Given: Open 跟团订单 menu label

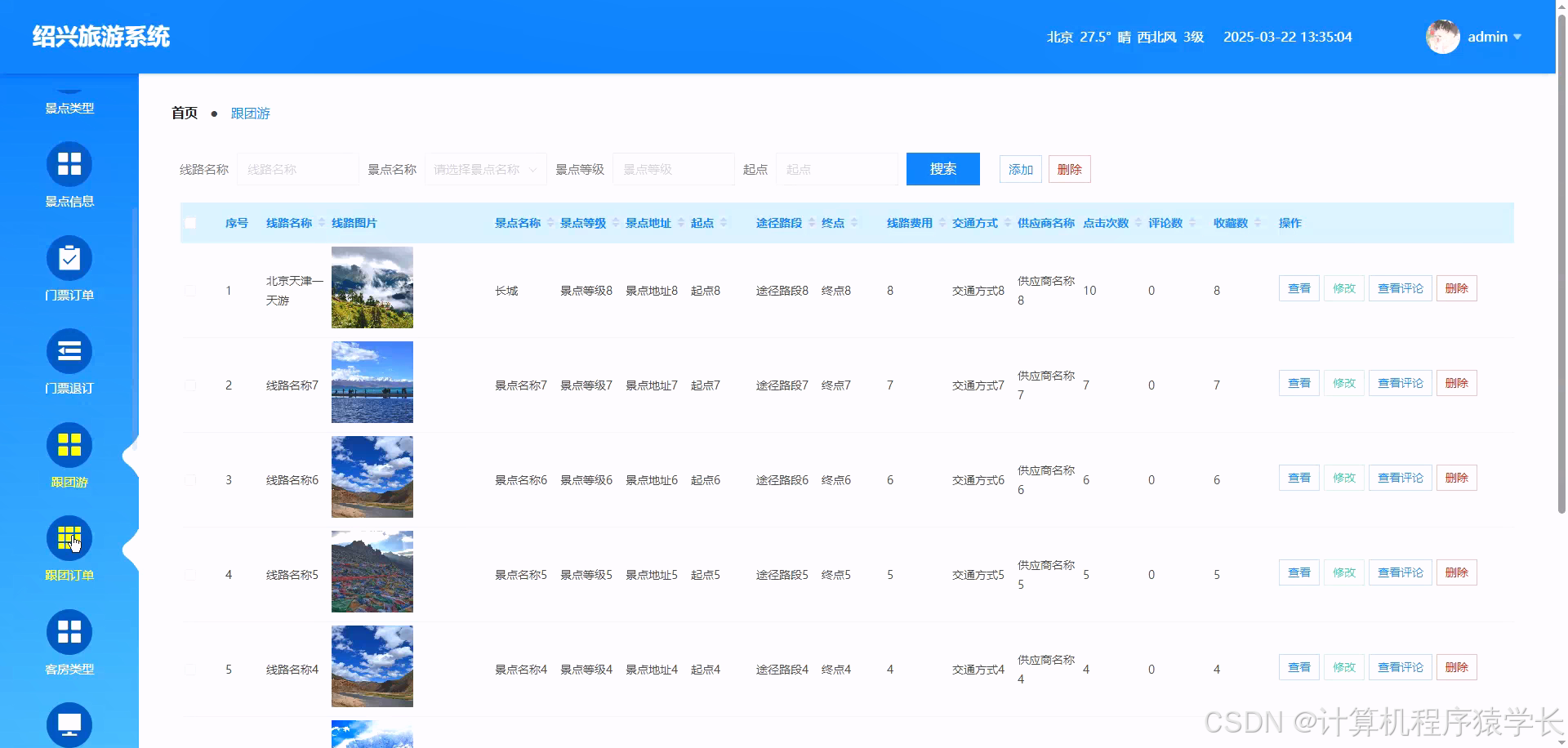Looking at the screenshot, I should (x=69, y=576).
